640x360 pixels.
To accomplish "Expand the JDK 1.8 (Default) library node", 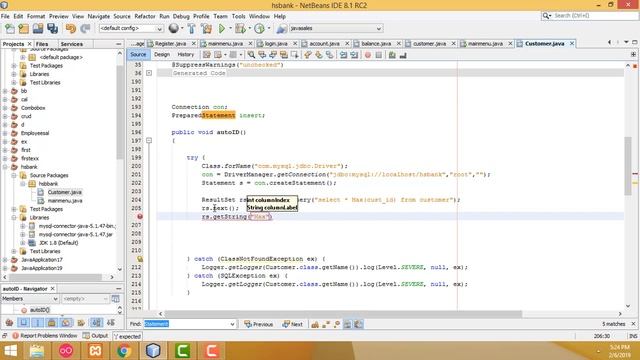I will pos(23,243).
